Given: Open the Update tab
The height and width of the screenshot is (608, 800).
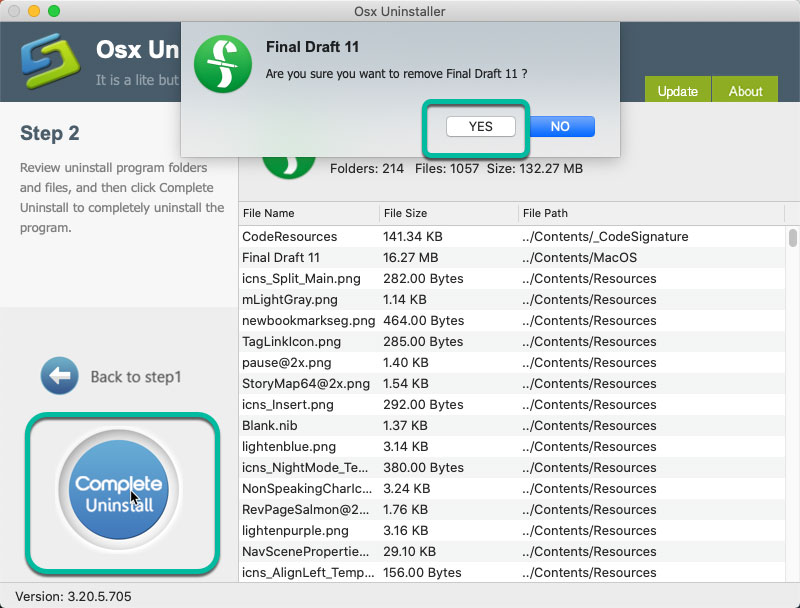Looking at the screenshot, I should tap(677, 91).
